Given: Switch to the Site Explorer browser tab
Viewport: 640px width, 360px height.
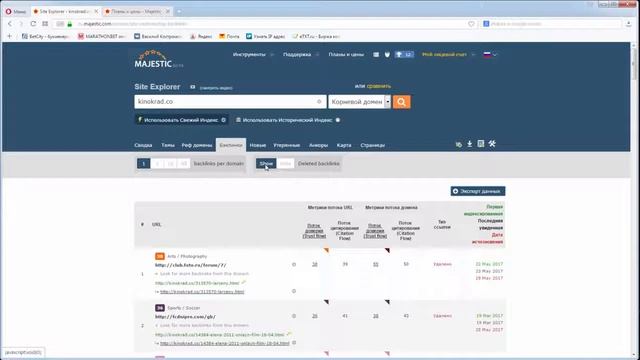Looking at the screenshot, I should pos(65,11).
